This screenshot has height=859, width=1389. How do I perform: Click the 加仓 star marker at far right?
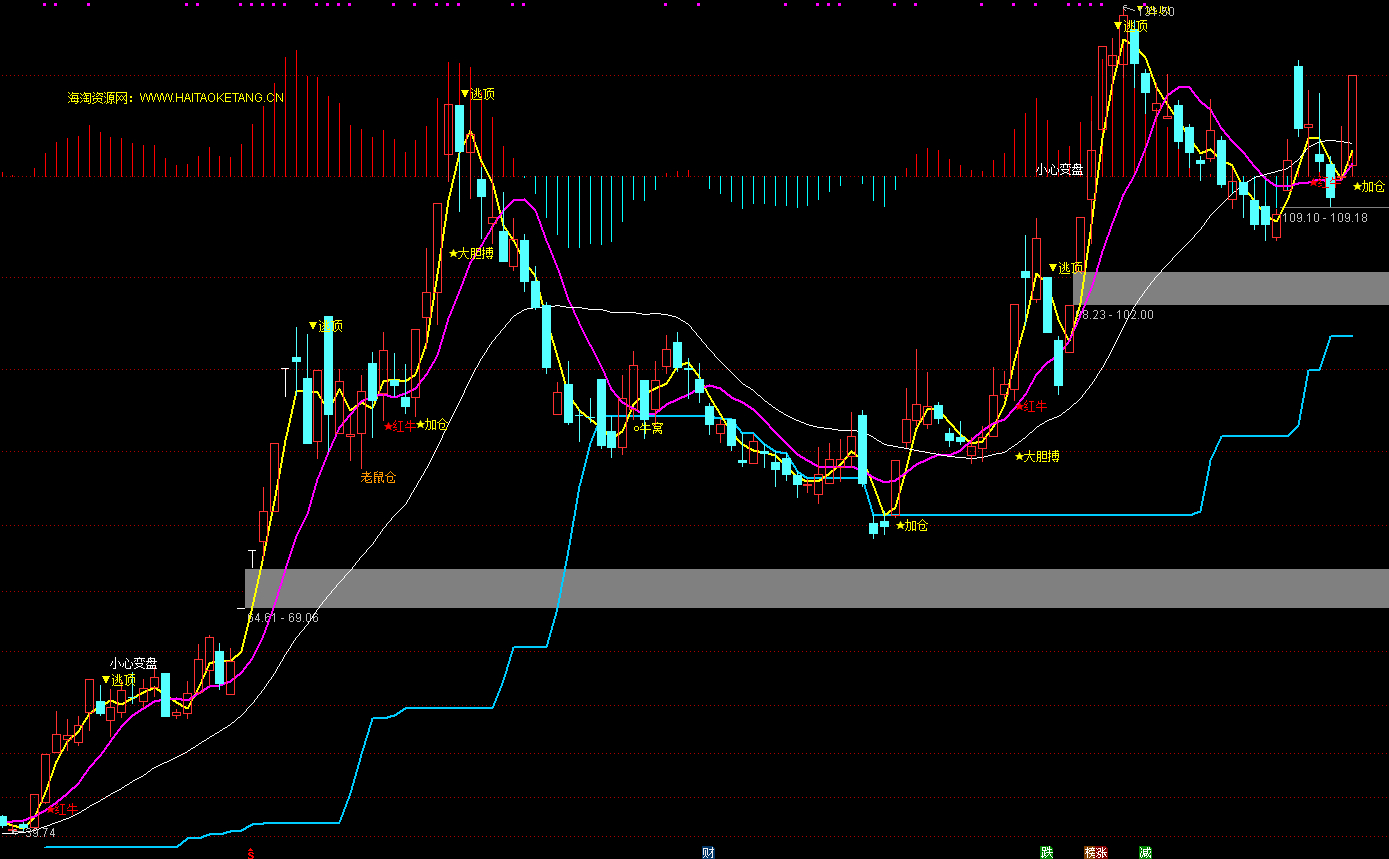click(x=1369, y=186)
